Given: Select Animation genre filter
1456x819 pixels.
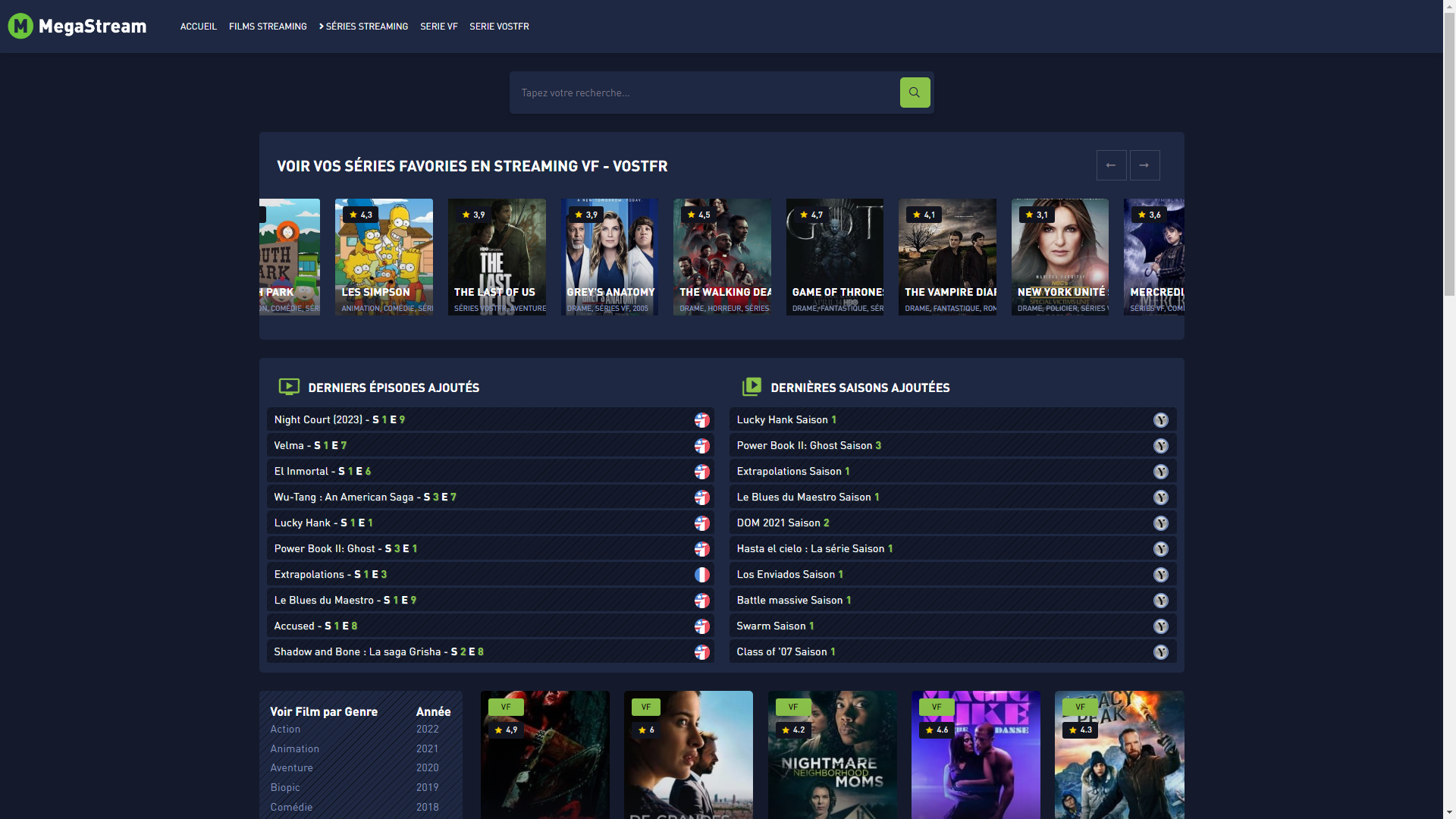Looking at the screenshot, I should 294,749.
